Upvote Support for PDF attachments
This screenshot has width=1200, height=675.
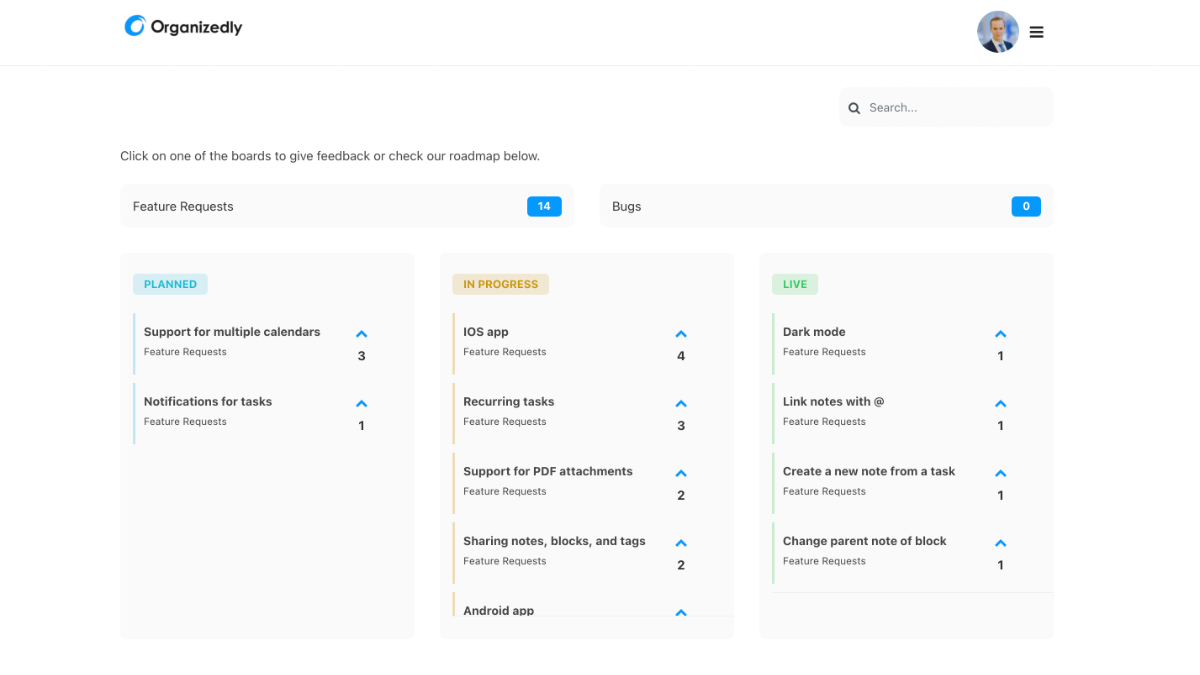point(681,474)
